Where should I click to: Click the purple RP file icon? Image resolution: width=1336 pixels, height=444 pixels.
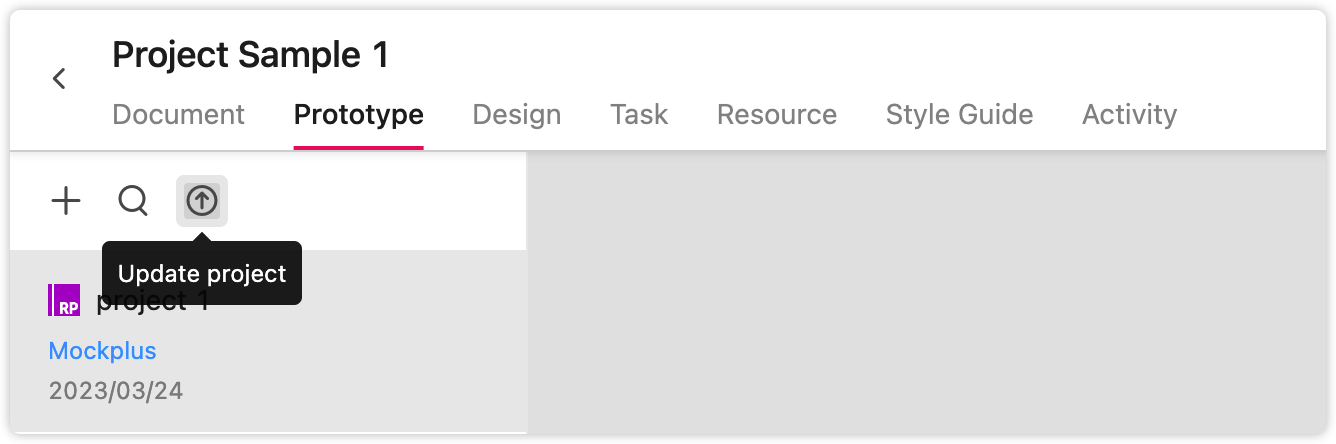[64, 300]
